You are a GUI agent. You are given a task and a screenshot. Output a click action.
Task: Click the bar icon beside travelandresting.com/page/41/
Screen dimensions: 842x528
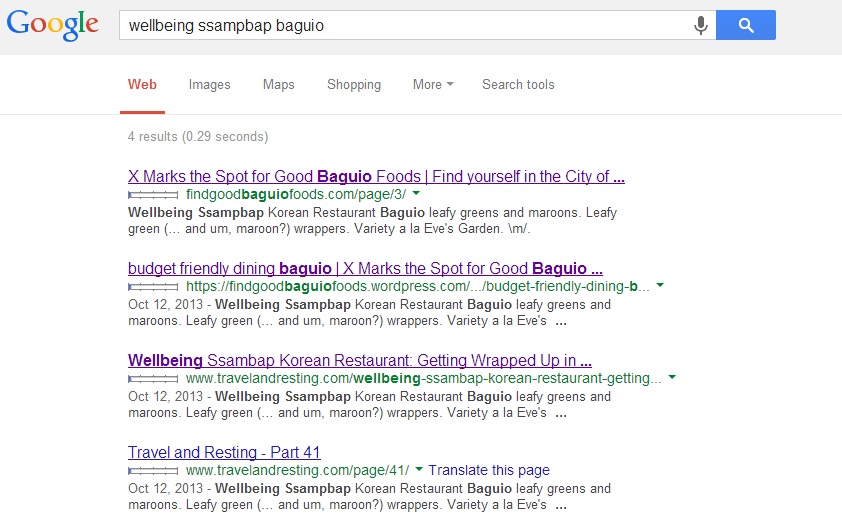click(153, 470)
